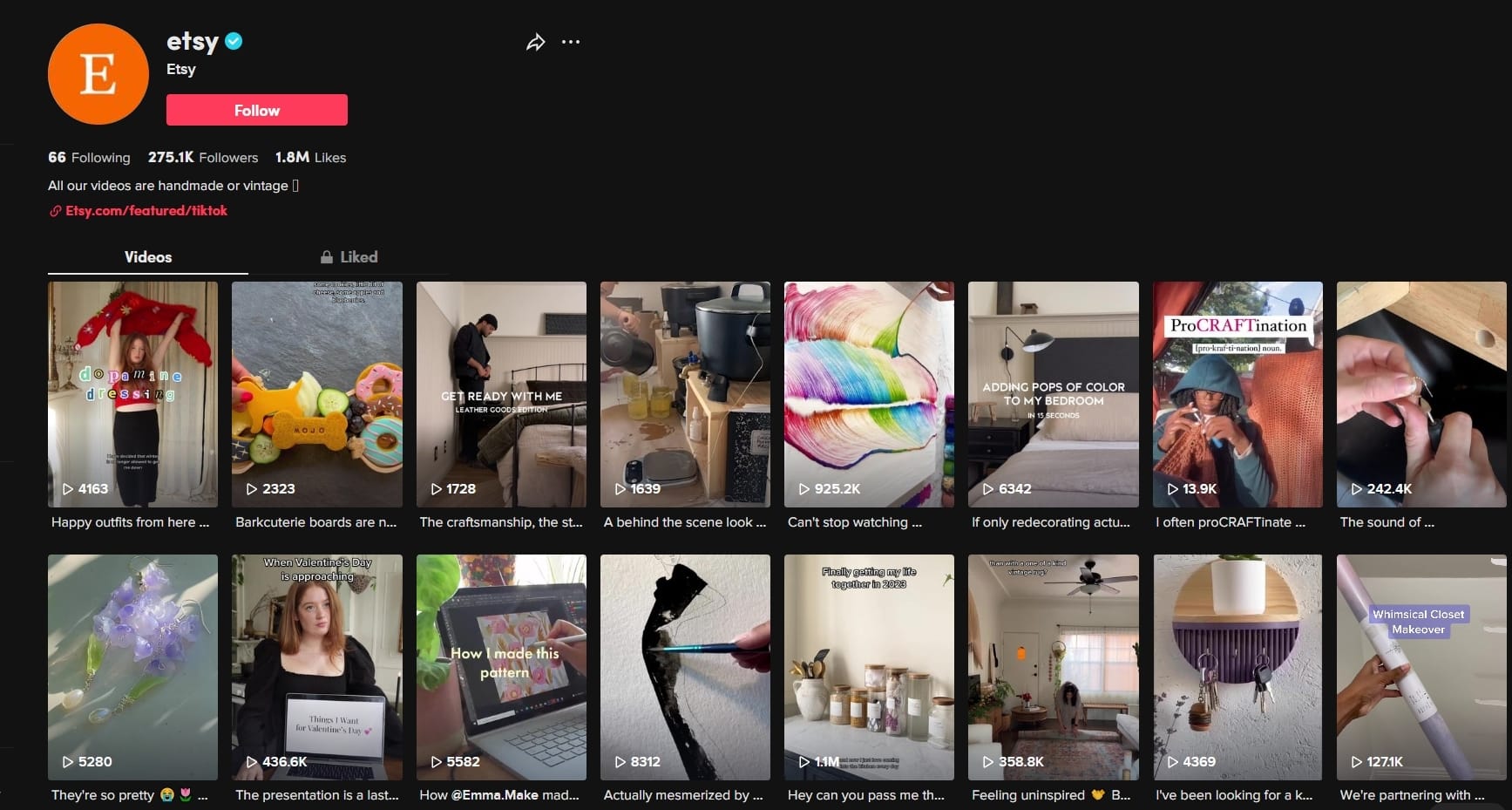Click the link icon beside Etsy.com URL
This screenshot has height=810, width=1512.
(55, 211)
